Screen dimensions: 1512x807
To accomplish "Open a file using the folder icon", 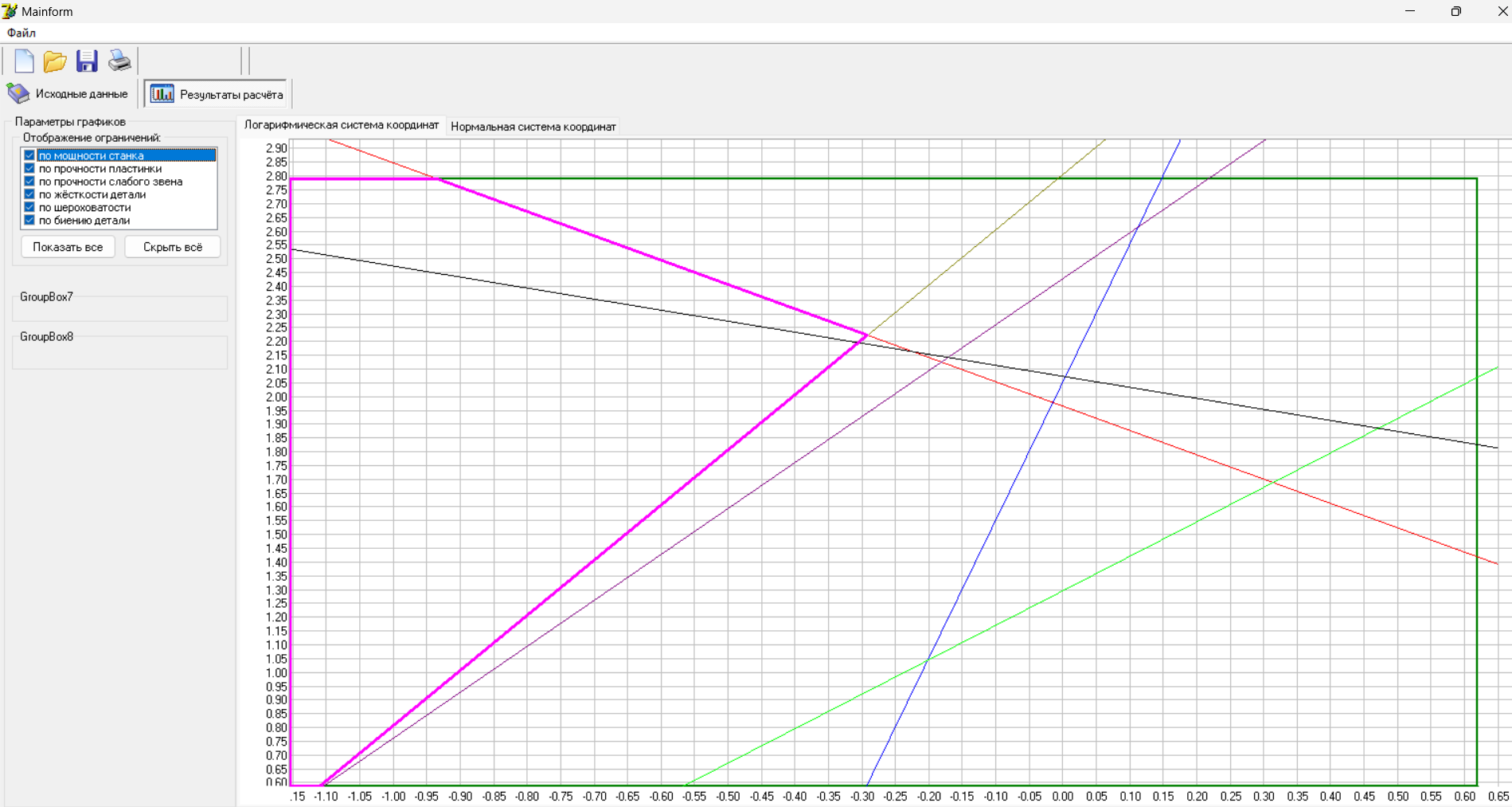I will pyautogui.click(x=55, y=61).
